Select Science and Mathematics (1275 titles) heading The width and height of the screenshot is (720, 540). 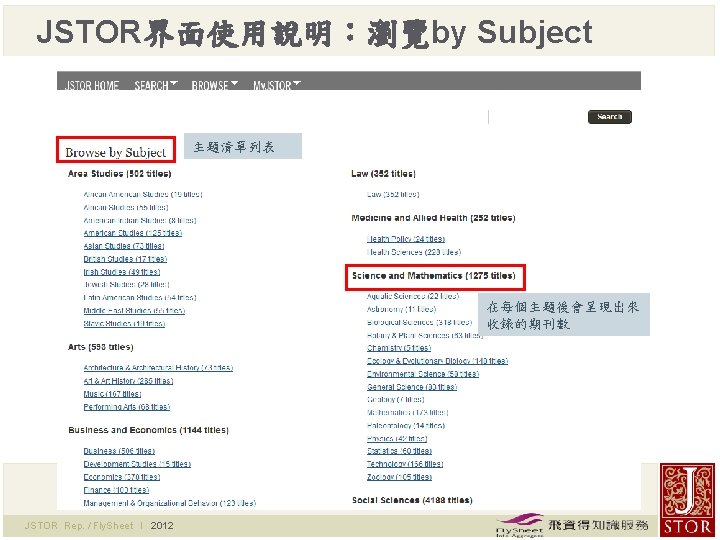tap(433, 276)
